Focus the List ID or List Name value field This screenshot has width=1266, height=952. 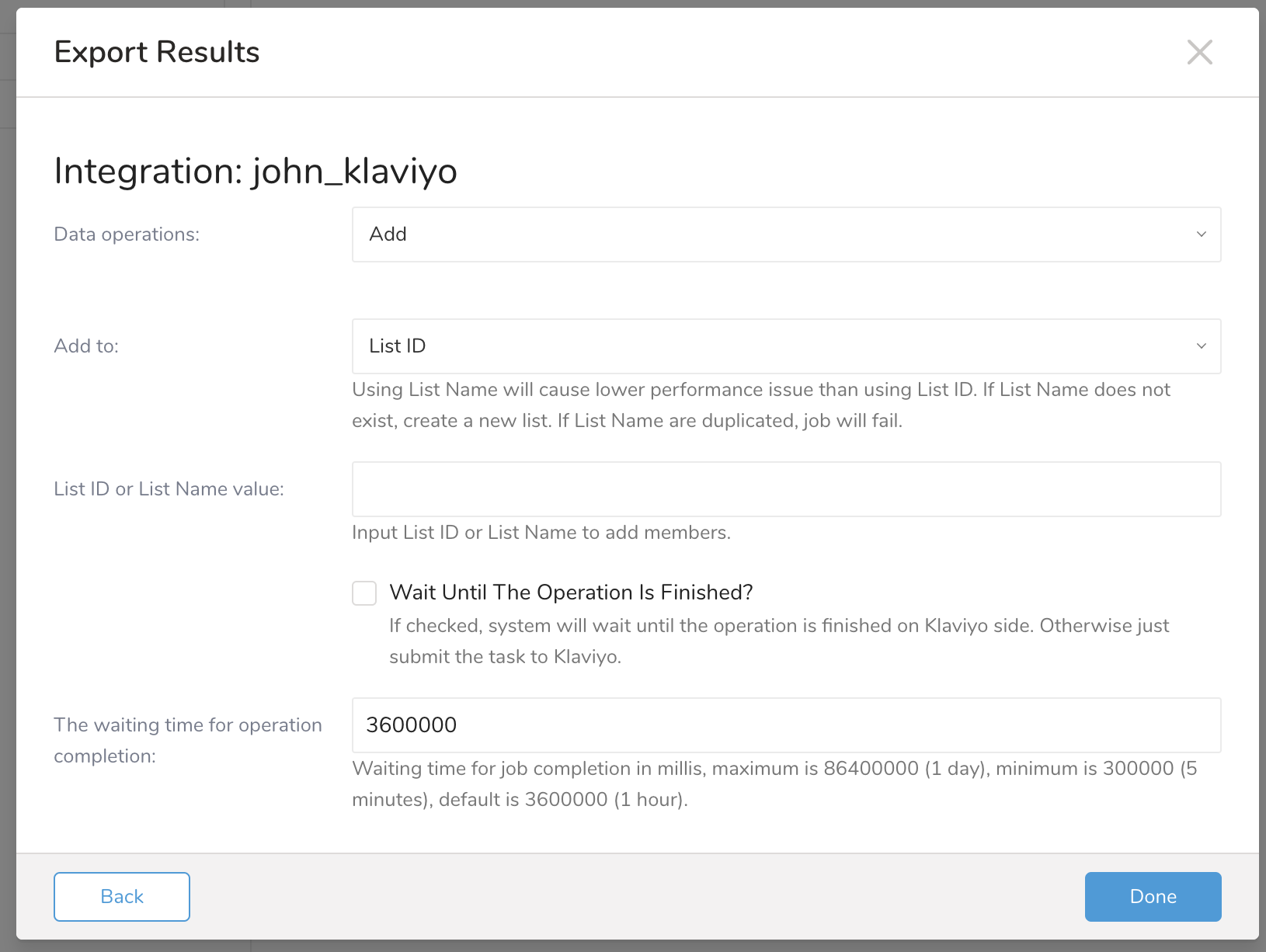[786, 489]
